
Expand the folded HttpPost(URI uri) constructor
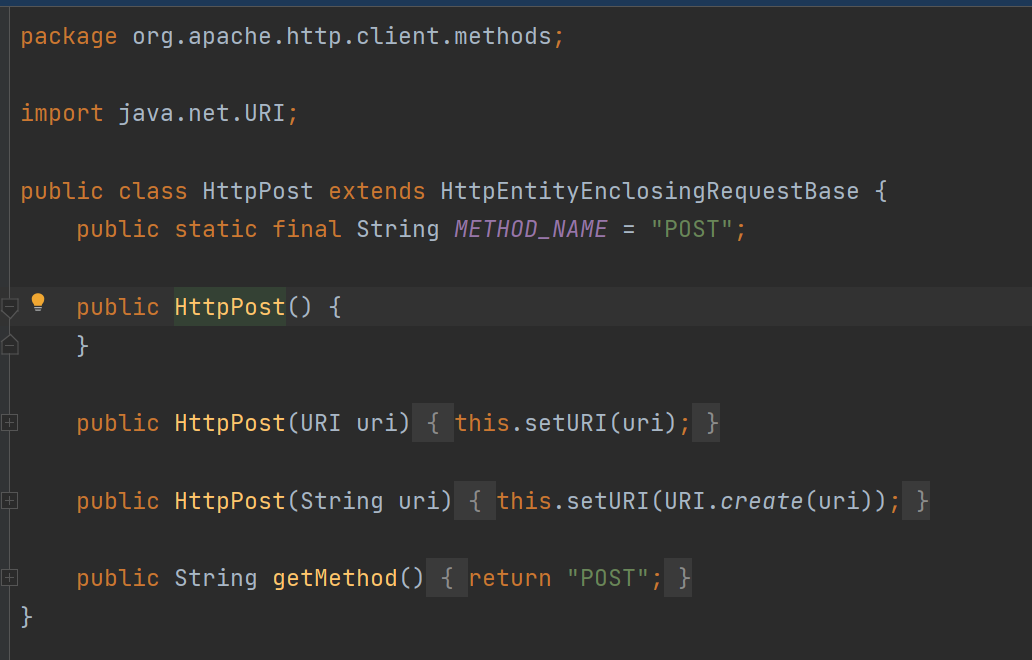(9, 423)
